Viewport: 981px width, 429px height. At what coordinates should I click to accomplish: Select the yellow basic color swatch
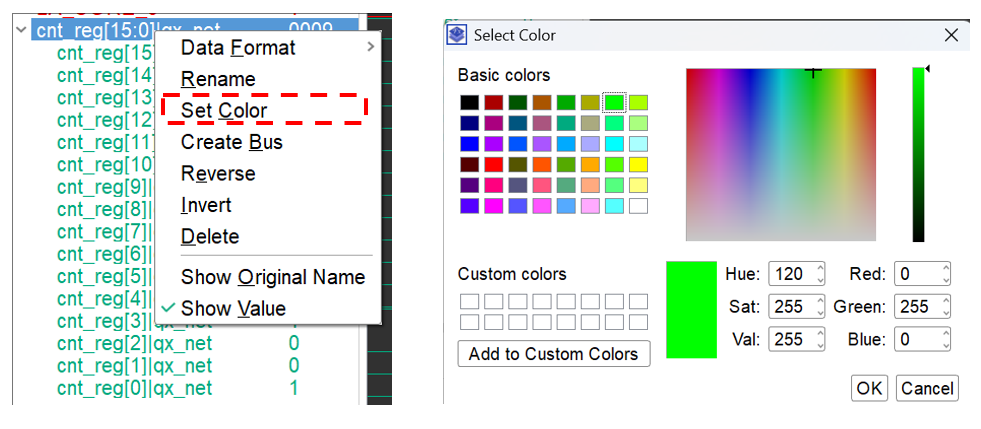tap(637, 164)
